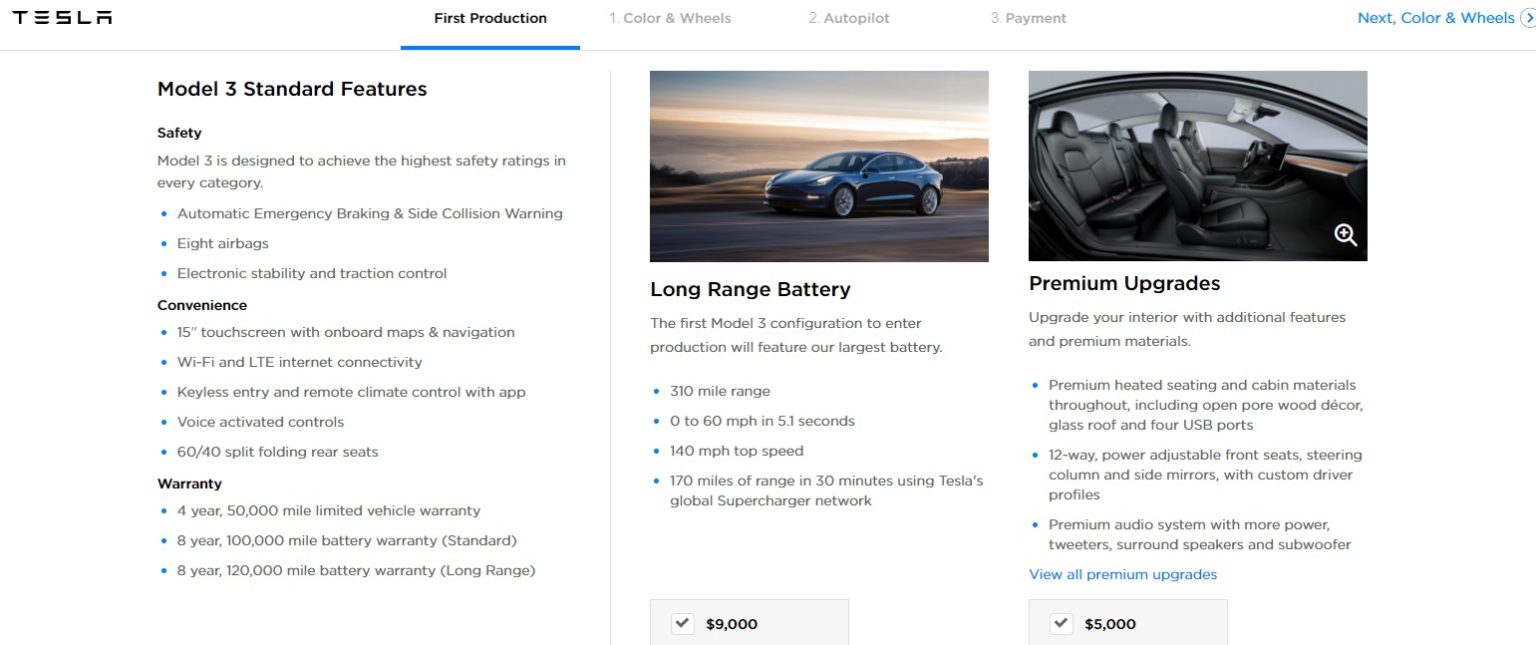The width and height of the screenshot is (1536, 645).
Task: Select the First Production tab
Action: click(x=490, y=18)
